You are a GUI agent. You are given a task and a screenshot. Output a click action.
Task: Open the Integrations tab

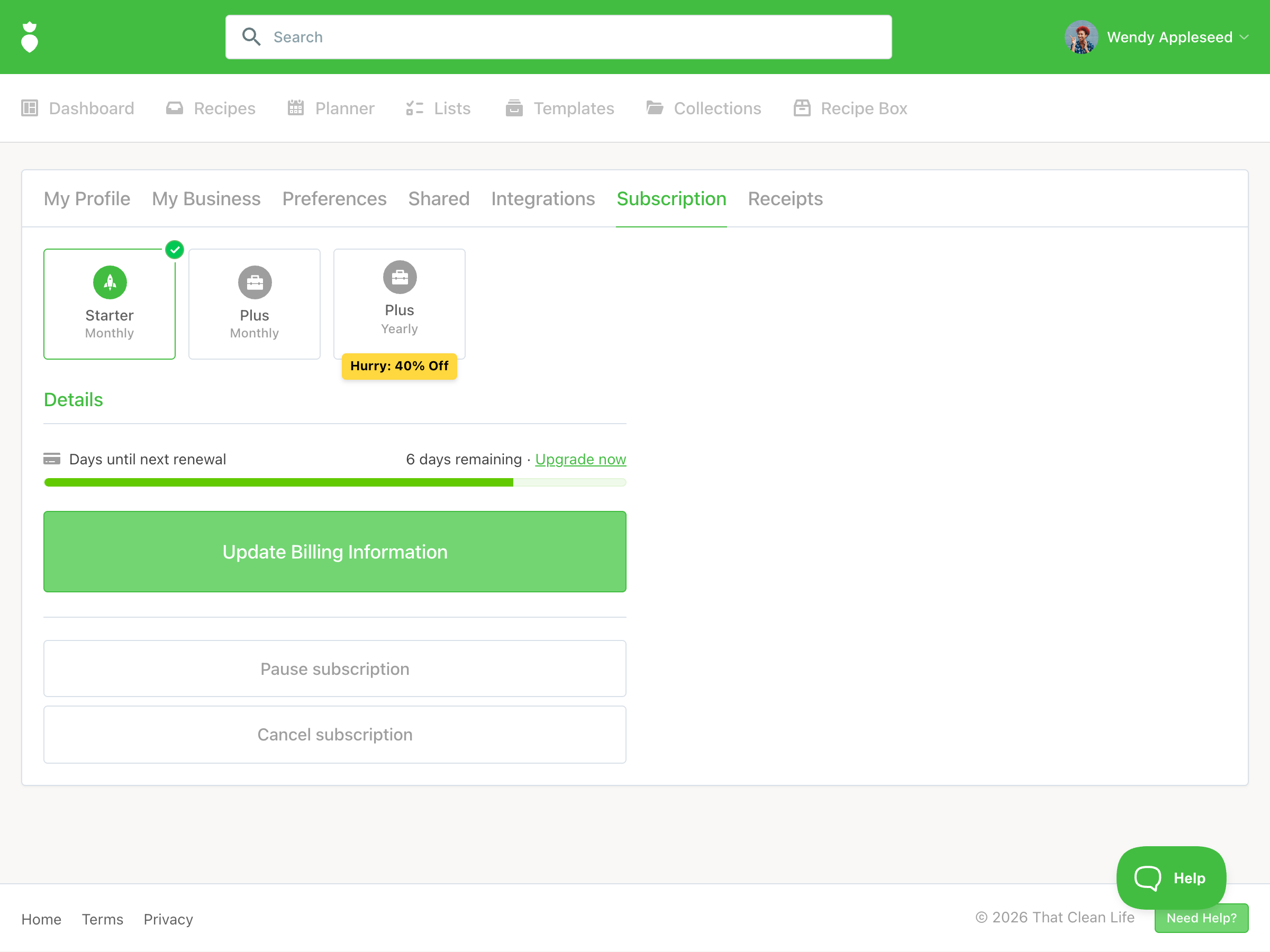pos(542,198)
